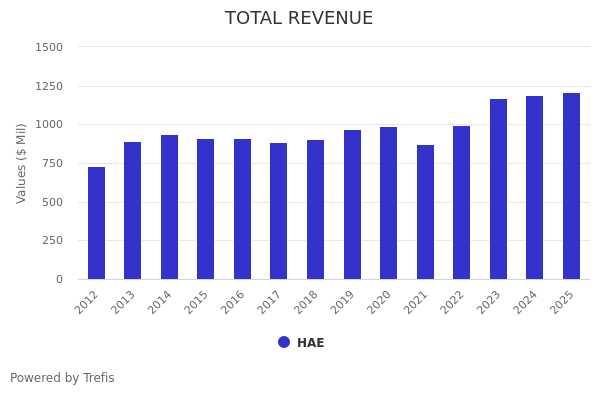Viewport: 600px width, 400px height.
Task: Click the 2018 revenue bar
Action: 315,210
